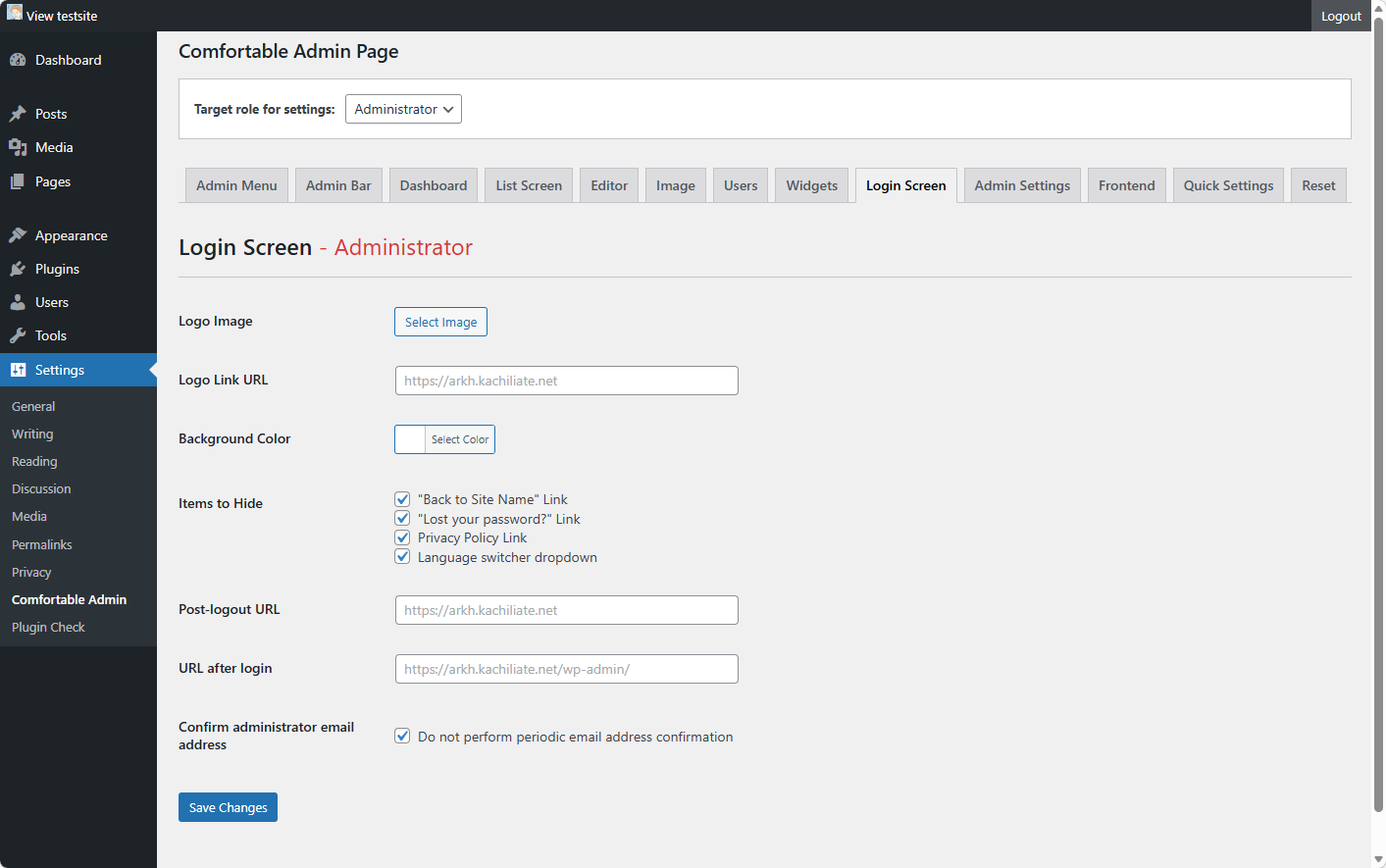Switch to the Reset tab
This screenshot has width=1386, height=868.
click(1319, 185)
